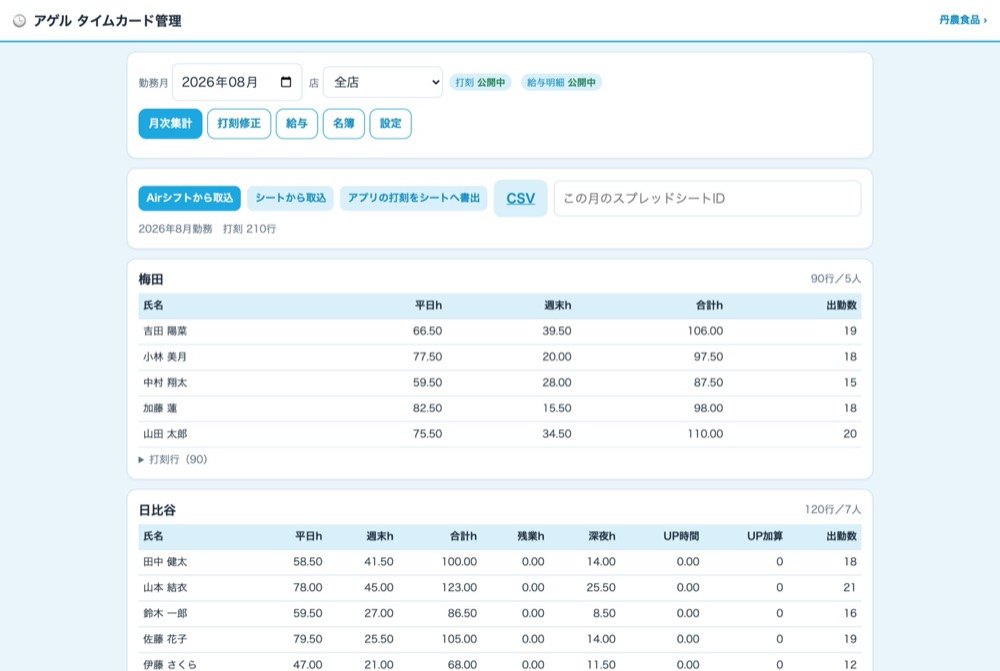Open the calendar picker icon for 勤務月
This screenshot has height=671, width=1000.
coord(286,82)
